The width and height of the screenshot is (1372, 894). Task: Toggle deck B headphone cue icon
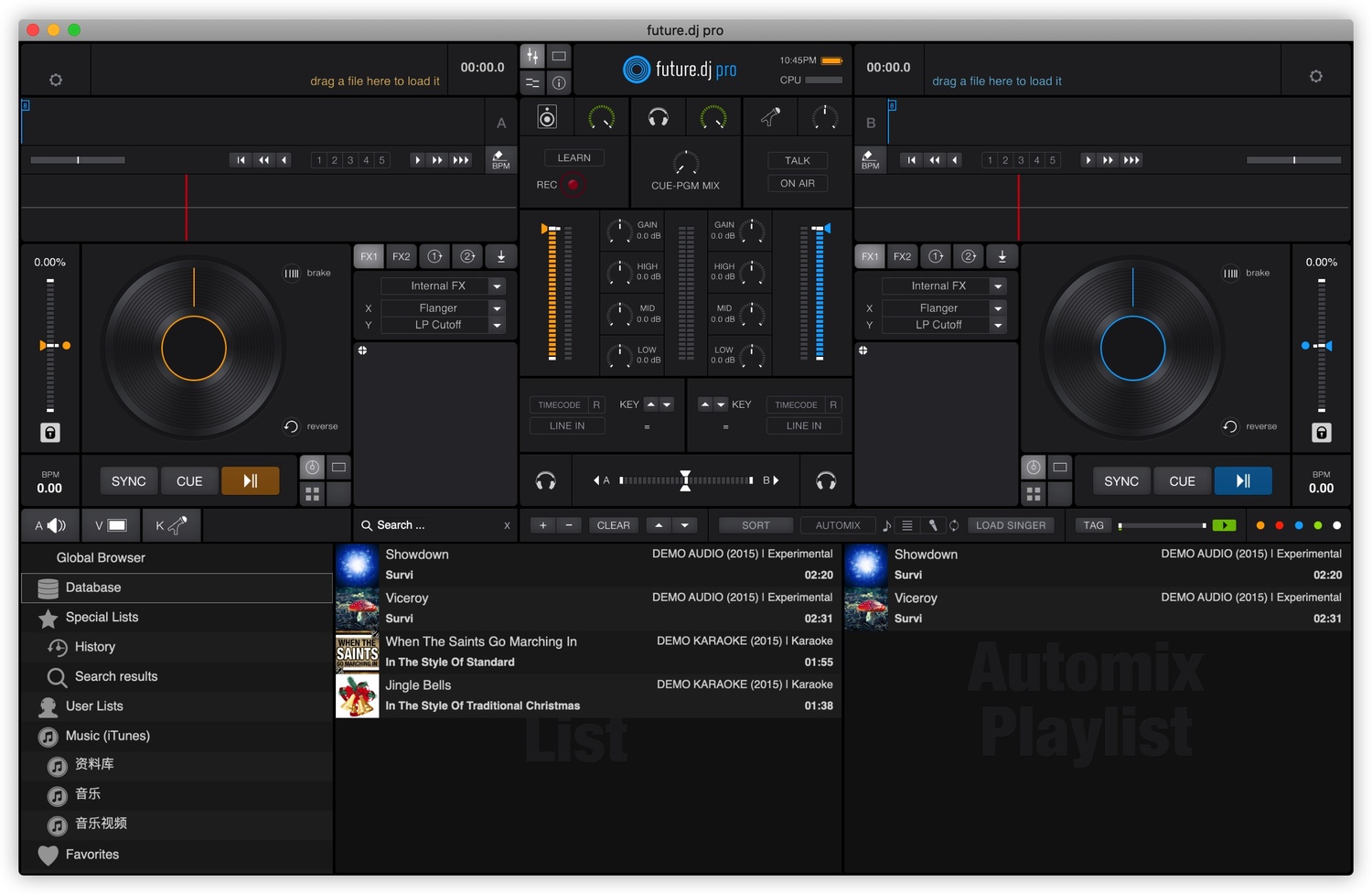point(826,480)
